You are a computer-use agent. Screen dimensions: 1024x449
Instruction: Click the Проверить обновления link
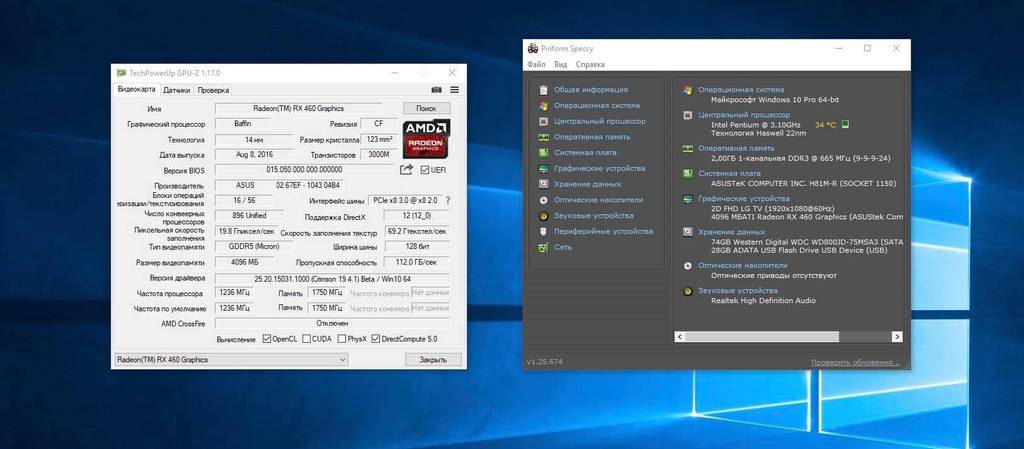pyautogui.click(x=856, y=361)
